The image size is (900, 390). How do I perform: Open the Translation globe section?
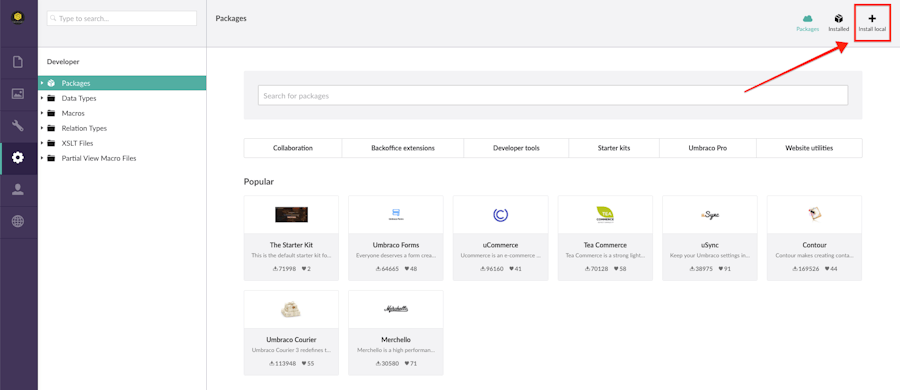tap(18, 222)
